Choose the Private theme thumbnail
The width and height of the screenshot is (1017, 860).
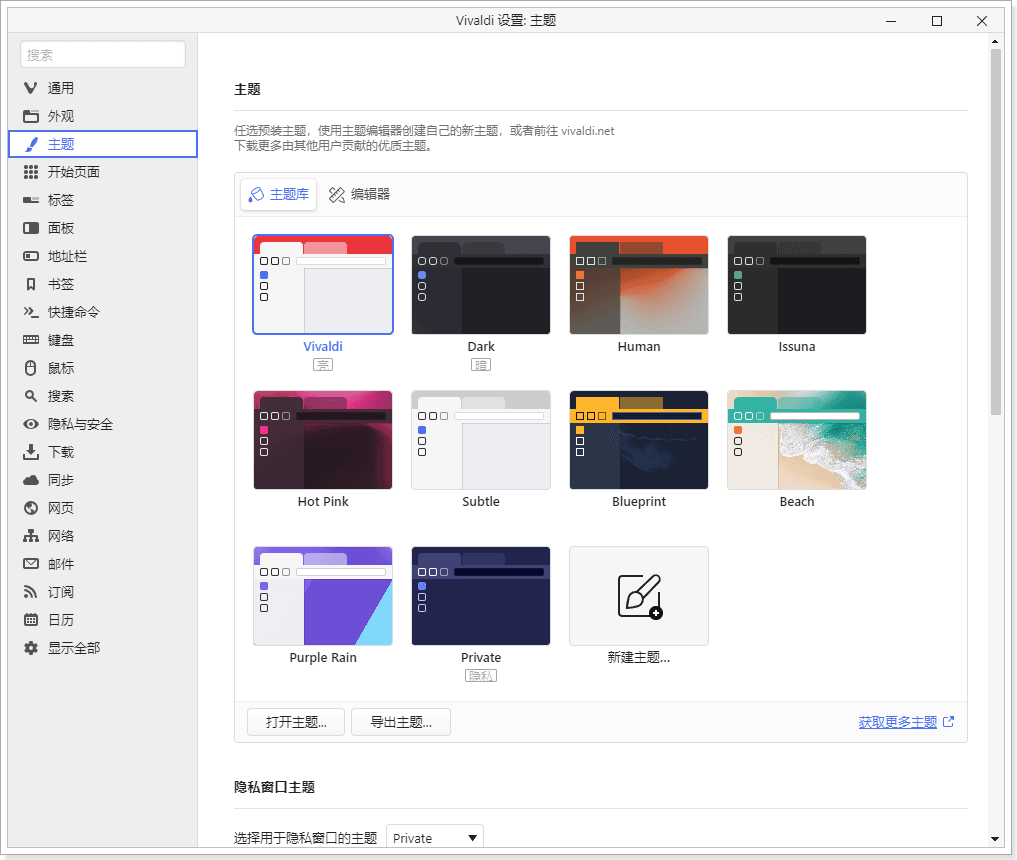[481, 596]
